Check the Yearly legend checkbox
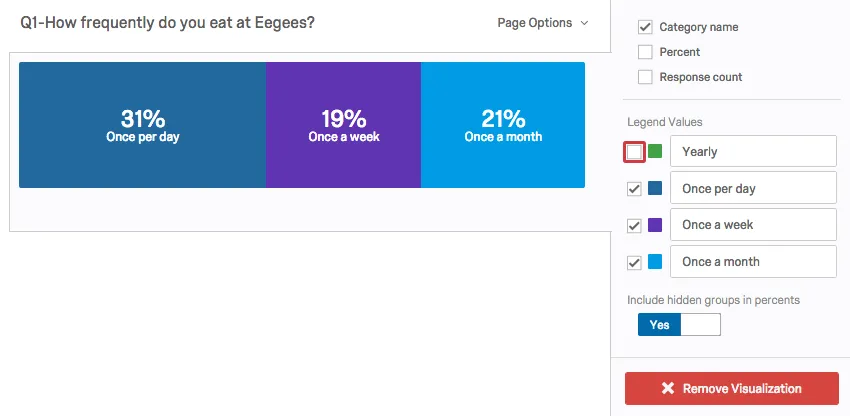The width and height of the screenshot is (850, 416). 634,152
